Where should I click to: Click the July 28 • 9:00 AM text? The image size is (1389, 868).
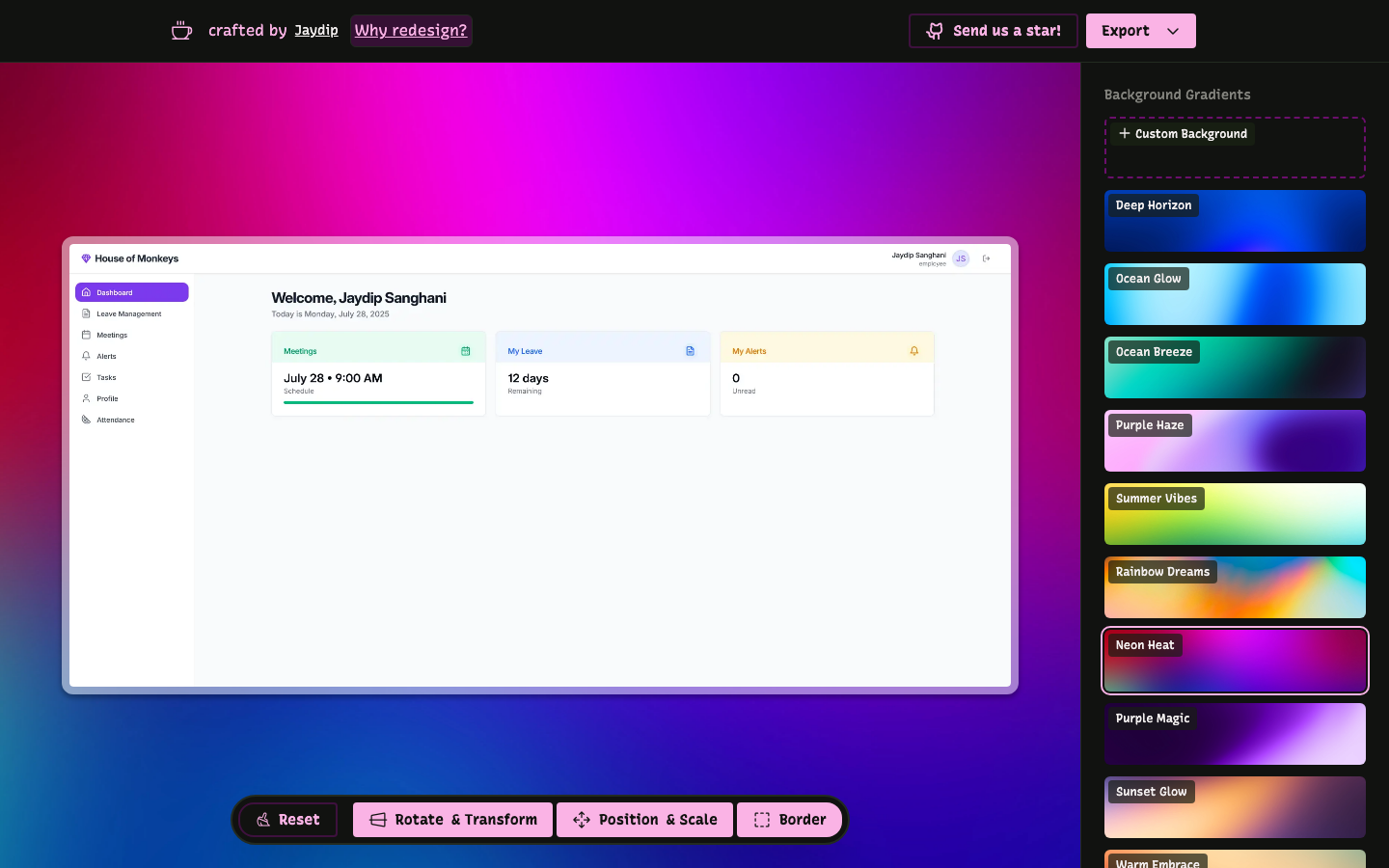point(333,378)
